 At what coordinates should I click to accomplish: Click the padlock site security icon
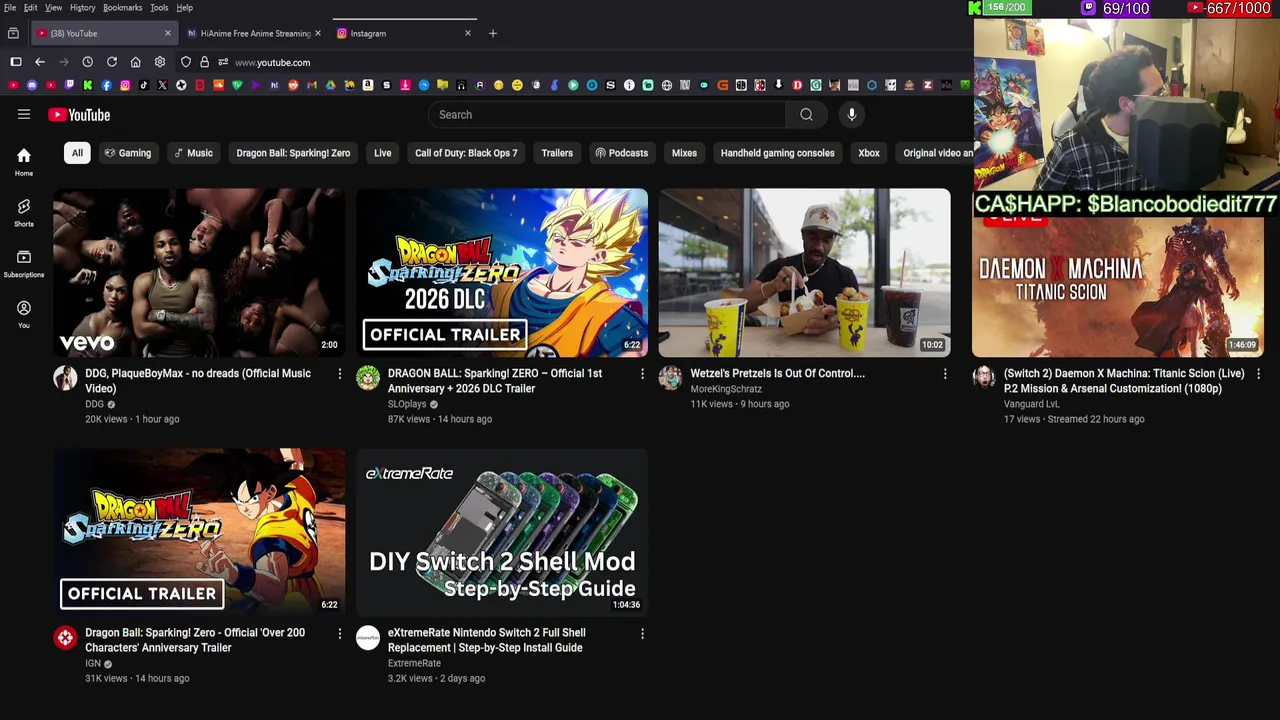click(x=204, y=62)
